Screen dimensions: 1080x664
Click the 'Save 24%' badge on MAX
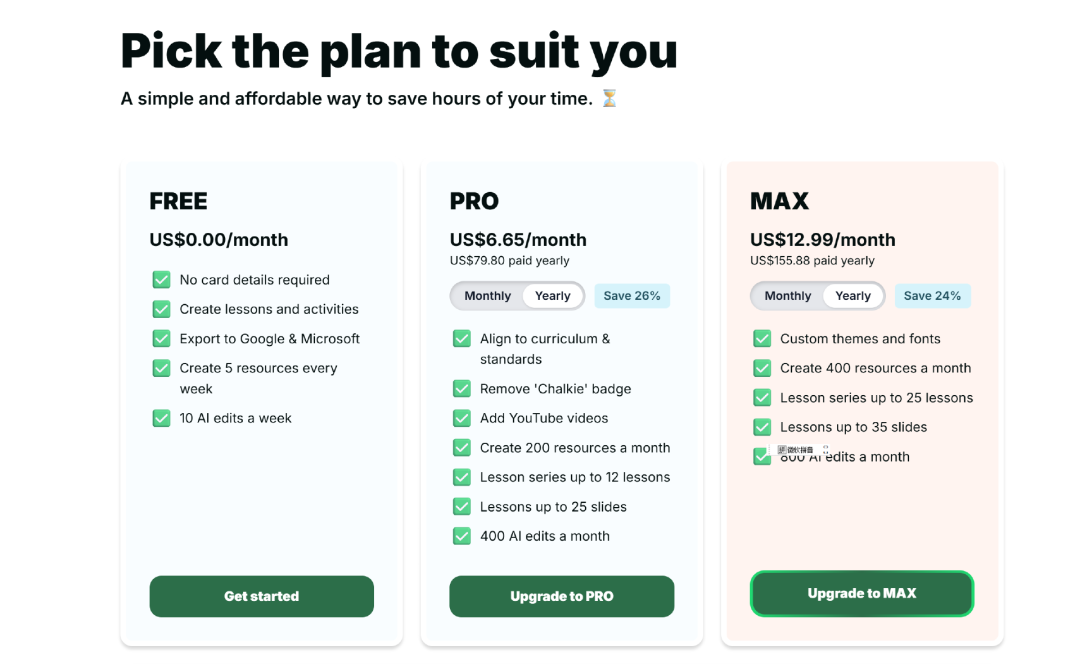932,296
